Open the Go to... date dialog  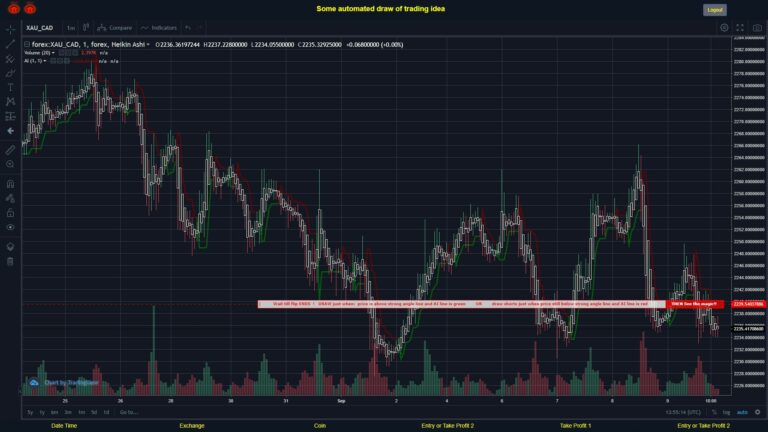[x=128, y=412]
